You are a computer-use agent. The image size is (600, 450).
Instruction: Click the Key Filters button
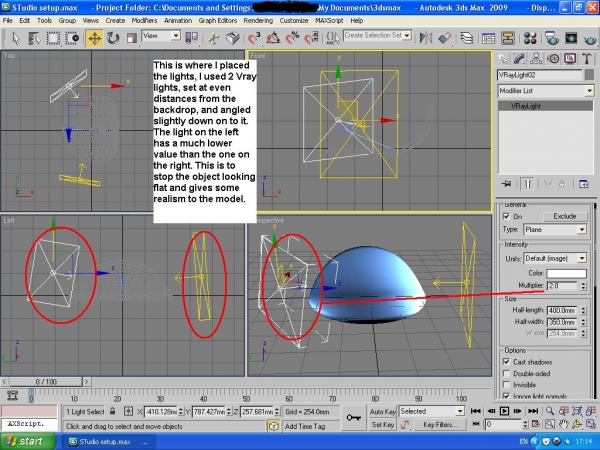point(440,424)
